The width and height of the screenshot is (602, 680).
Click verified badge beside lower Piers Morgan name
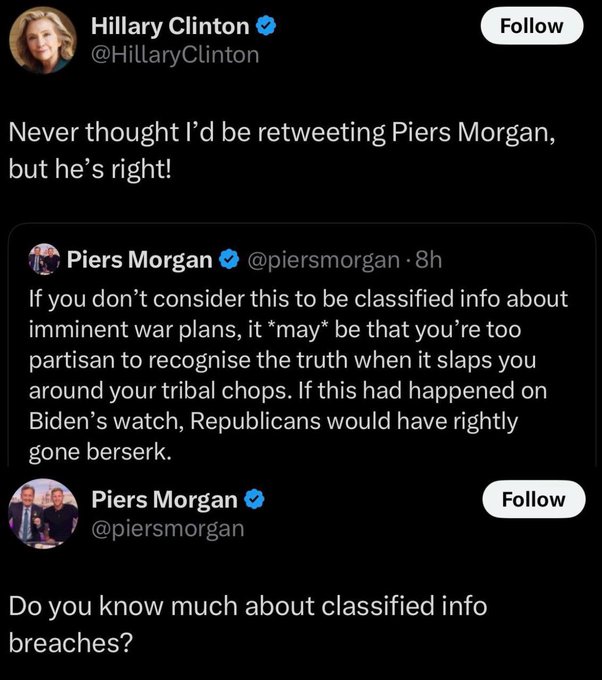[255, 499]
